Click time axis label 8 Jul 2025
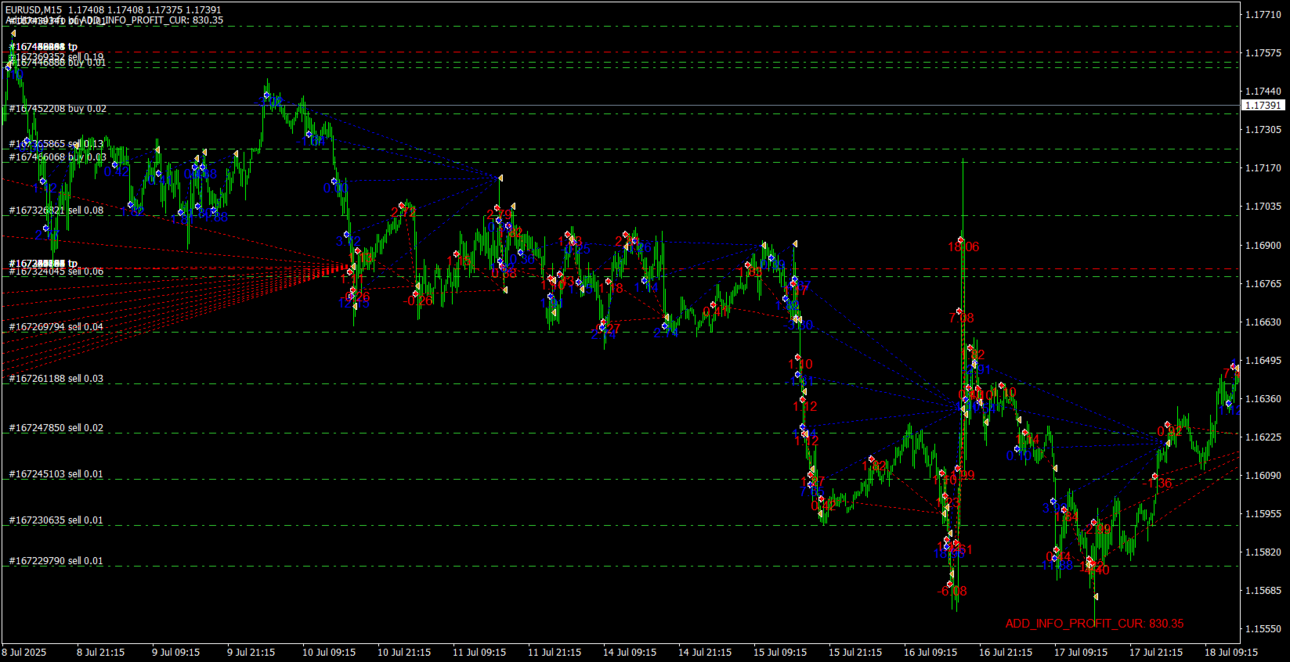 22,652
